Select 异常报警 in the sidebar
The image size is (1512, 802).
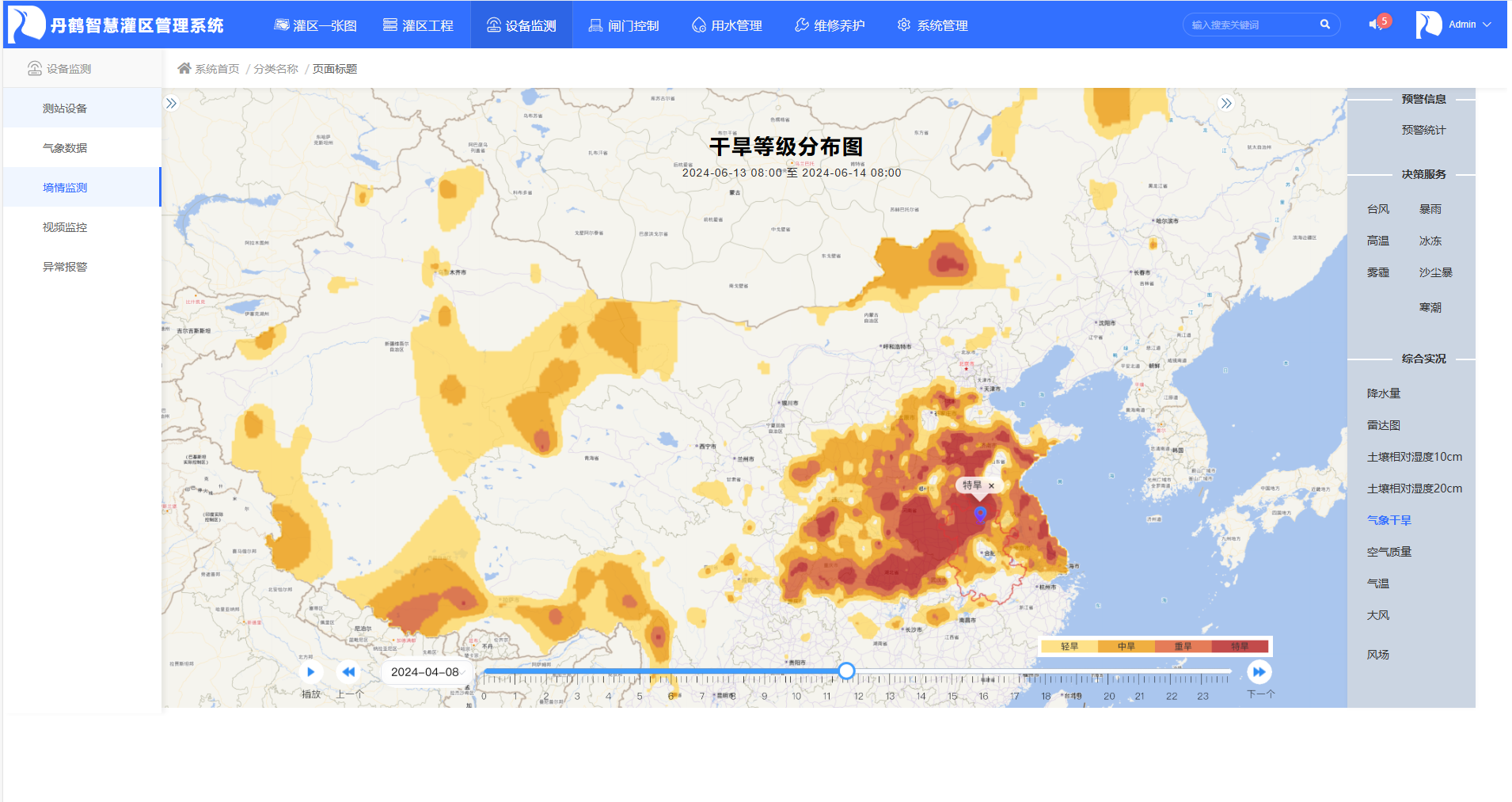(x=82, y=267)
